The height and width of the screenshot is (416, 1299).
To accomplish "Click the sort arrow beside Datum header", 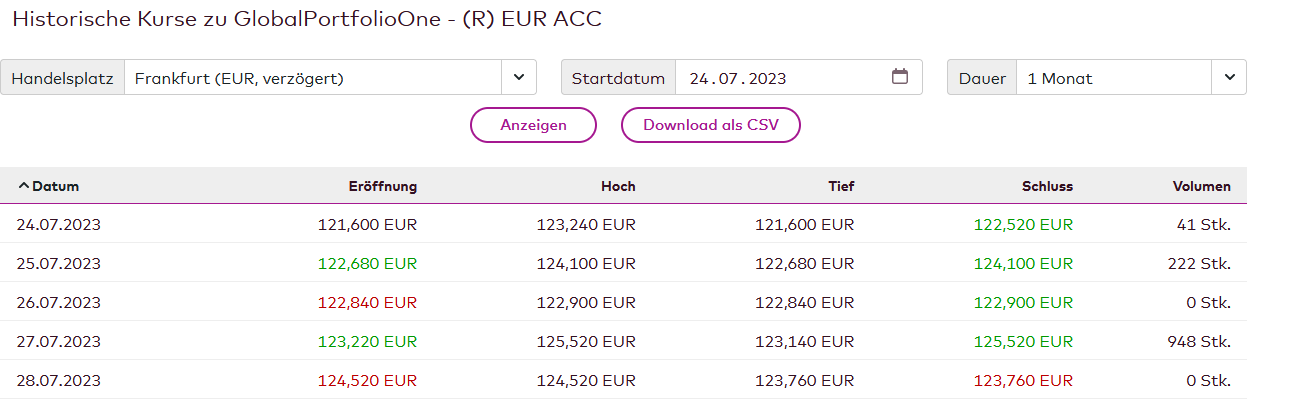I will click(24, 186).
